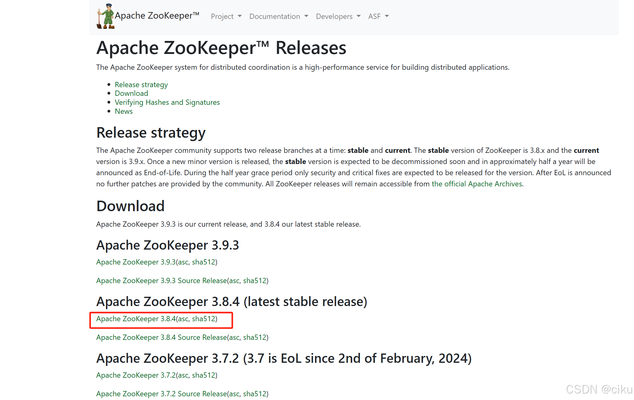Click the Apache ZooKeeper 3.9.3 Source Release link

(160, 281)
